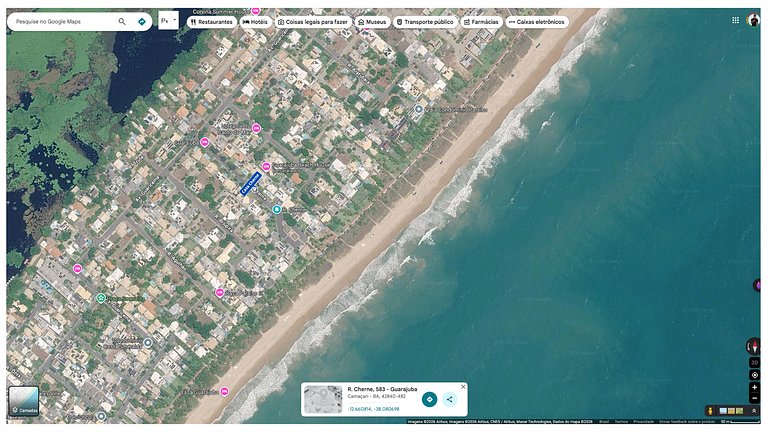
Task: Select the Street View pegman
Action: coord(710,411)
